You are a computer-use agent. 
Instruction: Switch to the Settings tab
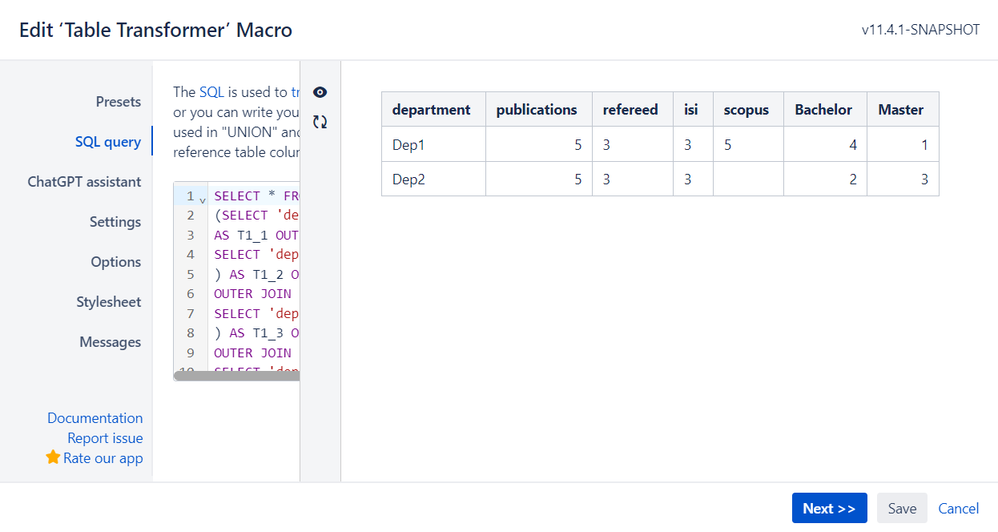pos(115,222)
